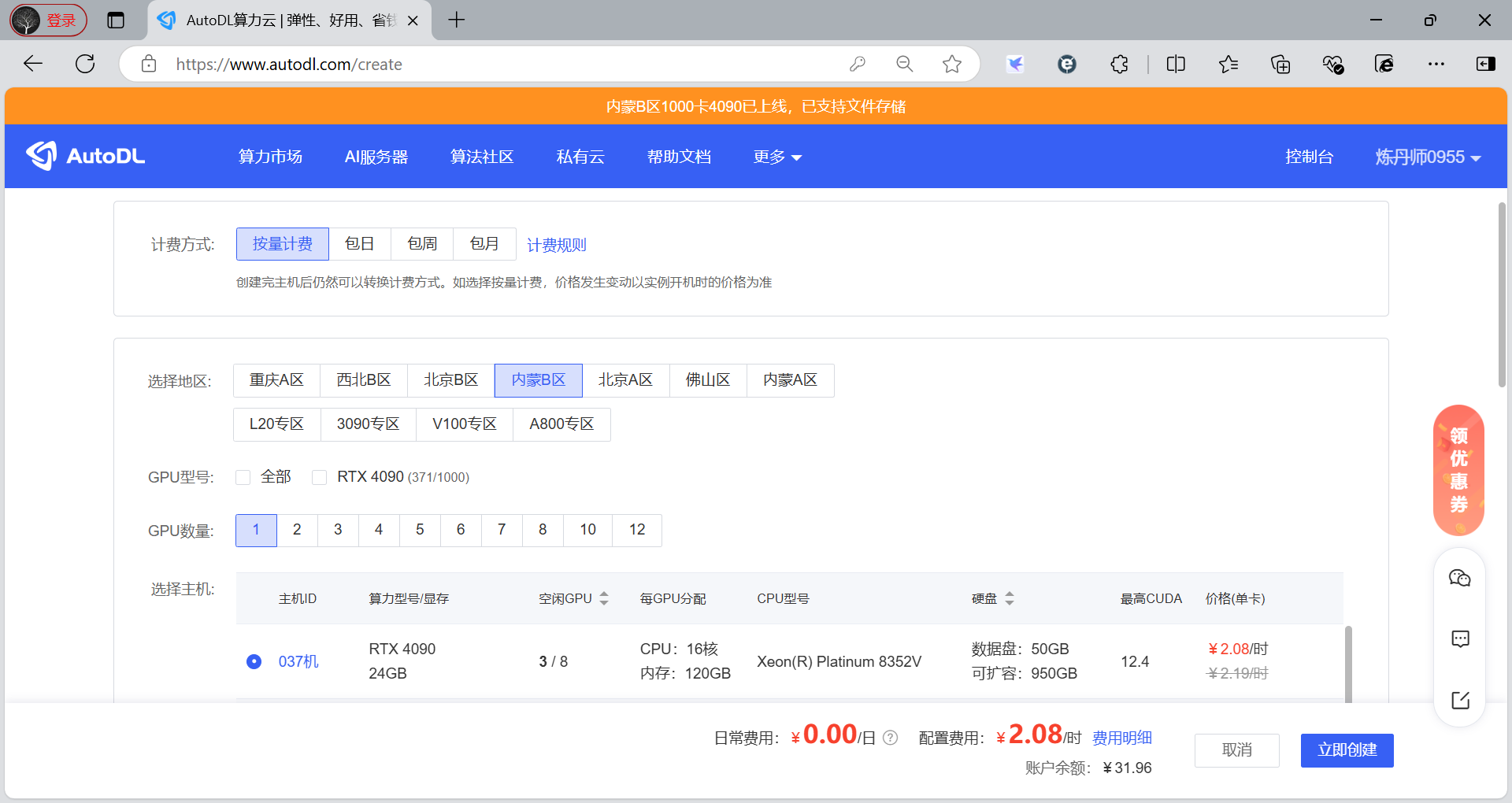
Task: Open 私有云 in navigation
Action: tap(580, 157)
